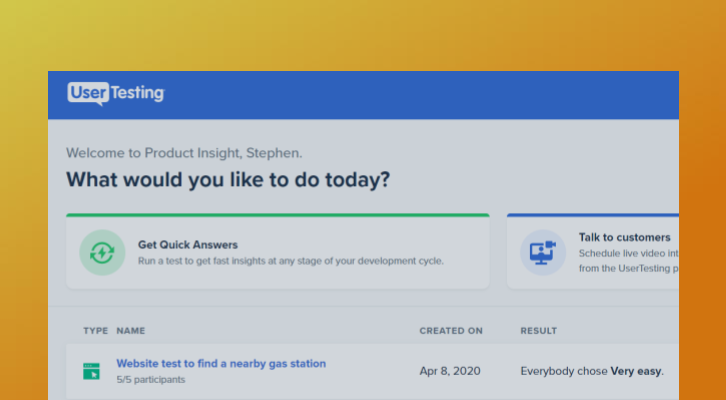Click the Everybody chose Very easy result
Viewport: 726px width, 400px height.
[x=592, y=371]
